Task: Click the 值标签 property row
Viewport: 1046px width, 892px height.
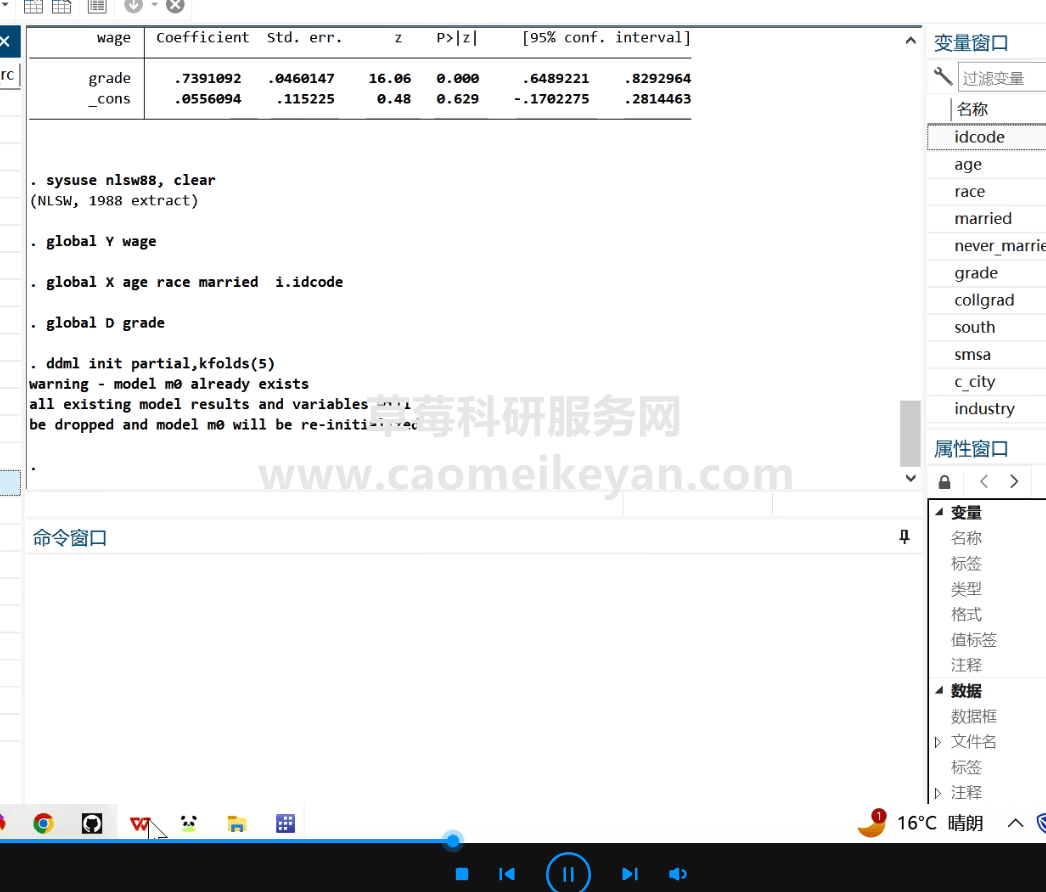Action: (973, 640)
